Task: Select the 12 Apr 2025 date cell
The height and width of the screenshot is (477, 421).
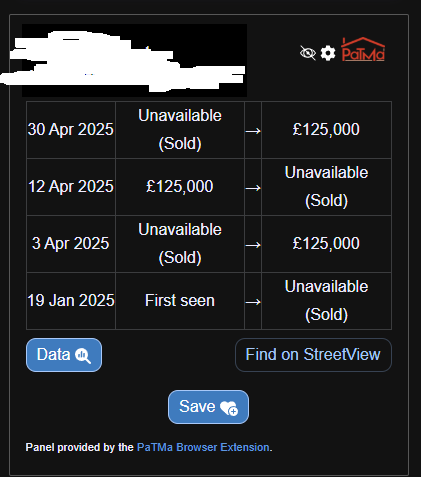Action: pos(71,187)
